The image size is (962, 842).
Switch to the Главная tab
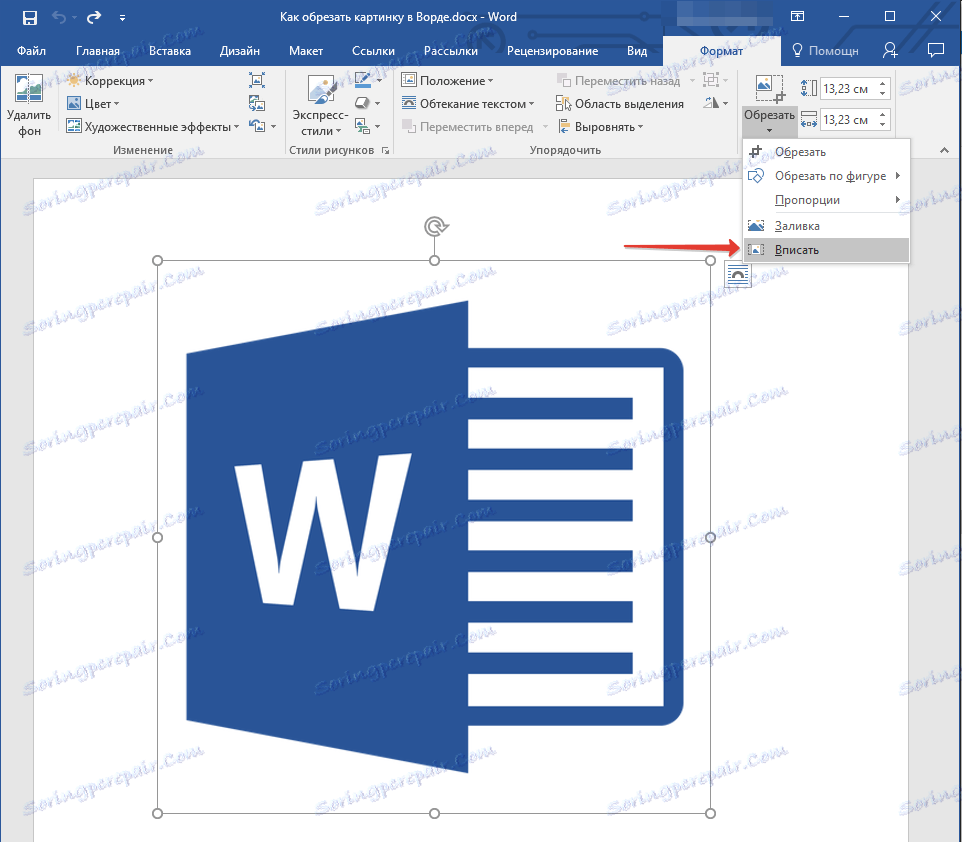click(x=98, y=51)
